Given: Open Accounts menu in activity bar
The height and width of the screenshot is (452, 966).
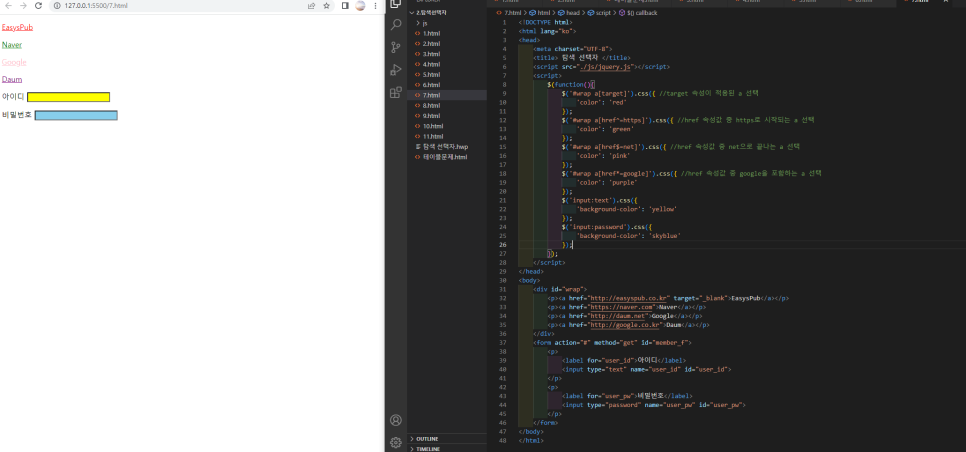Looking at the screenshot, I should pos(396,420).
